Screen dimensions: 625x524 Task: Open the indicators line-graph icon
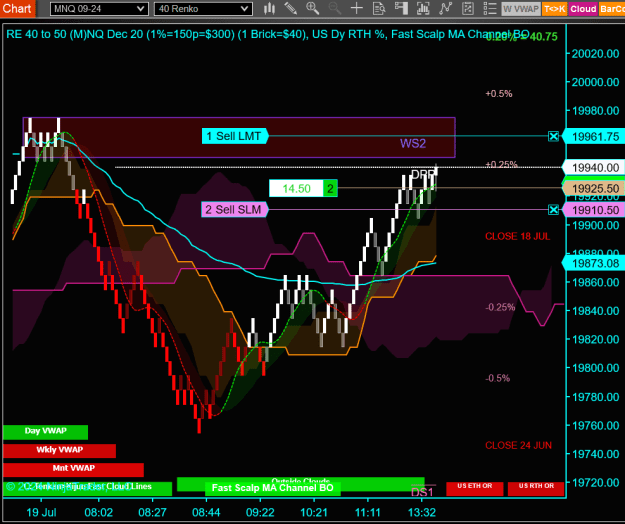446,8
